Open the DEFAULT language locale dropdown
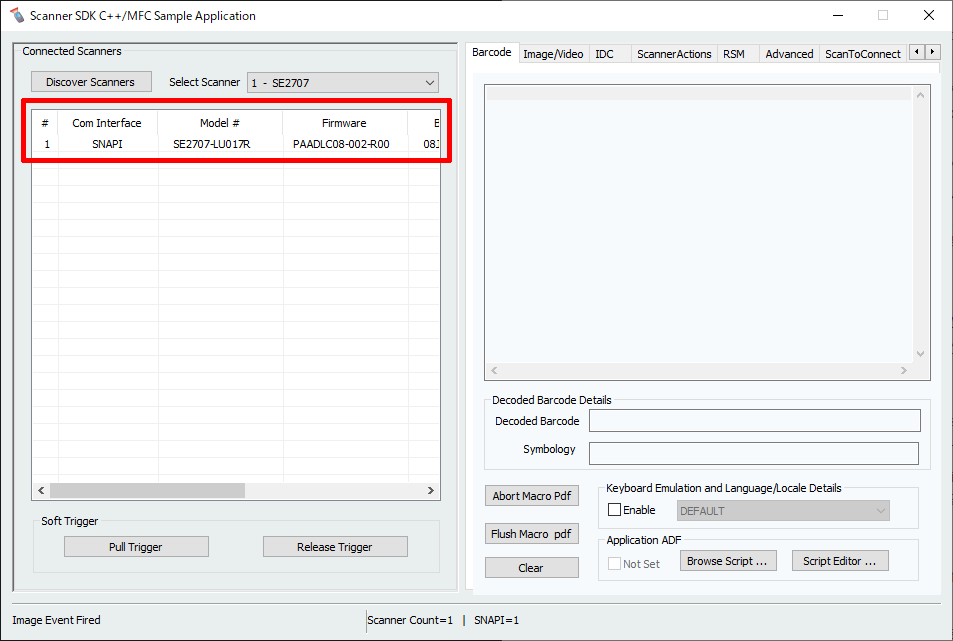The width and height of the screenshot is (953, 641). coord(783,511)
